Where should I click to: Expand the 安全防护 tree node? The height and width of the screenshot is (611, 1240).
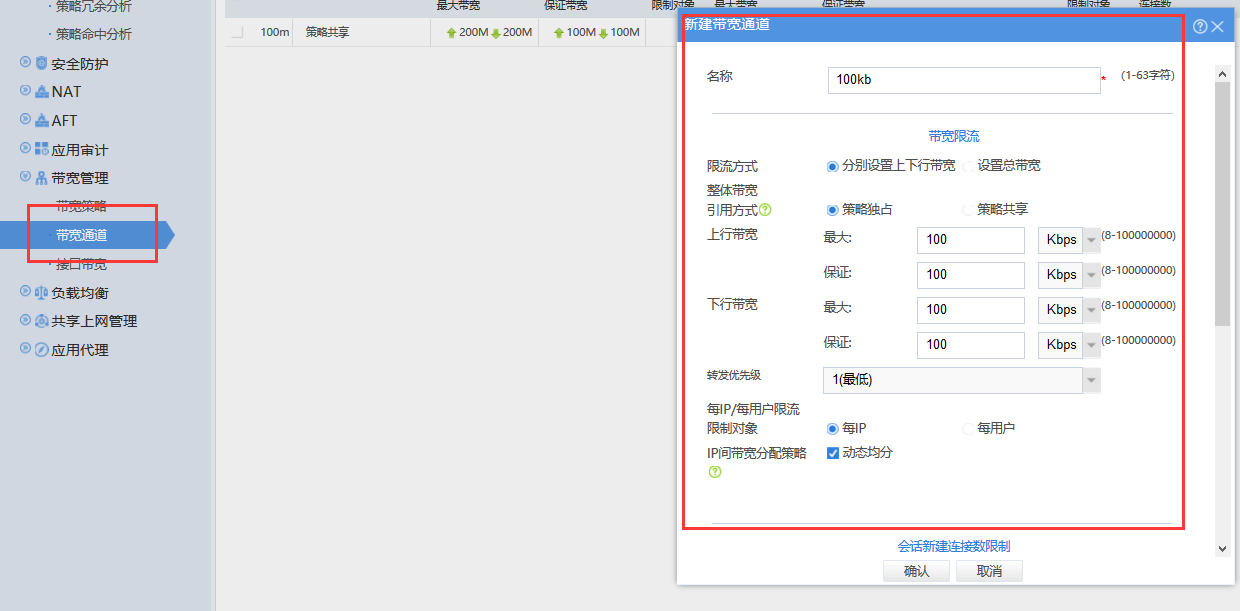26,63
